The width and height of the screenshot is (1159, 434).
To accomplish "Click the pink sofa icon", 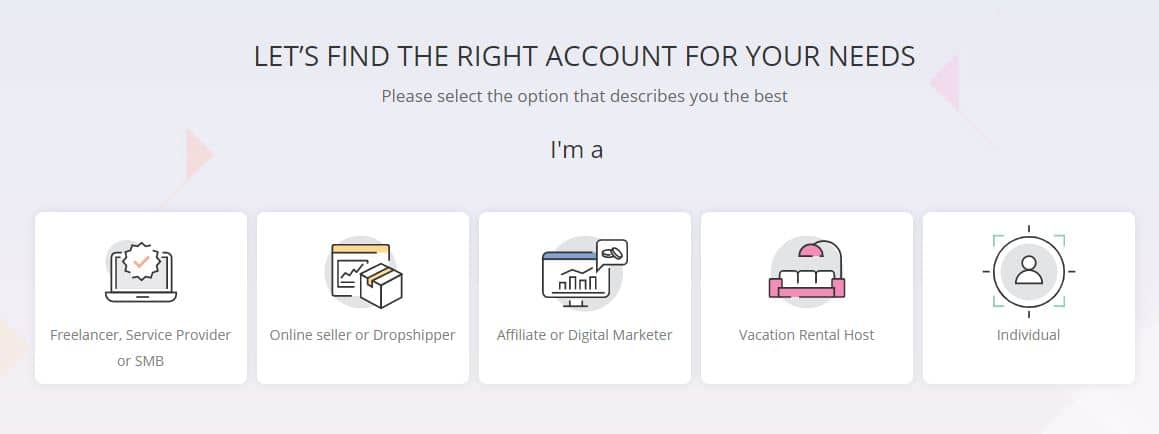I will point(806,283).
